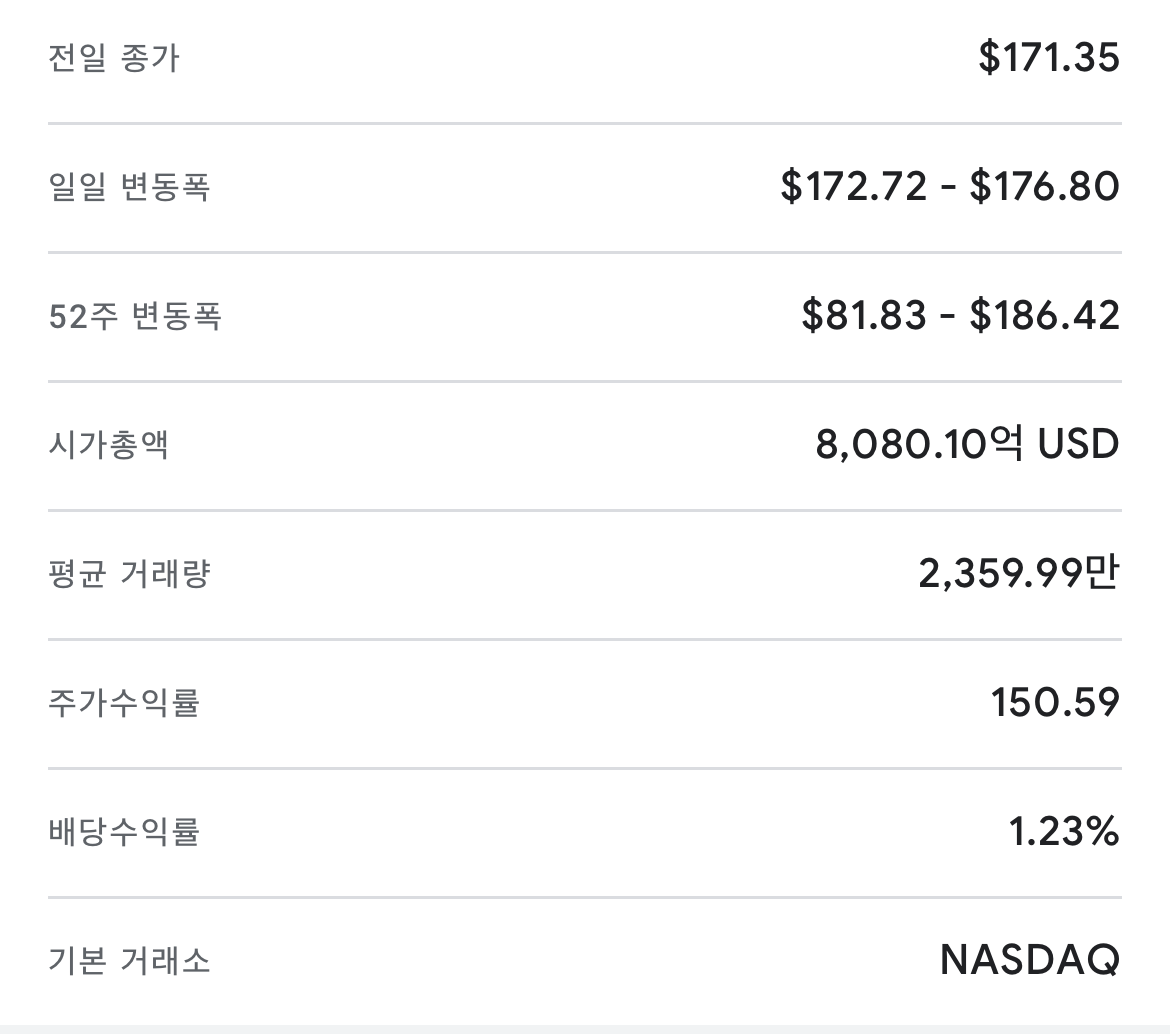Click the 배당수익률 label
Viewport: 1170px width, 1034px height.
[x=124, y=832]
